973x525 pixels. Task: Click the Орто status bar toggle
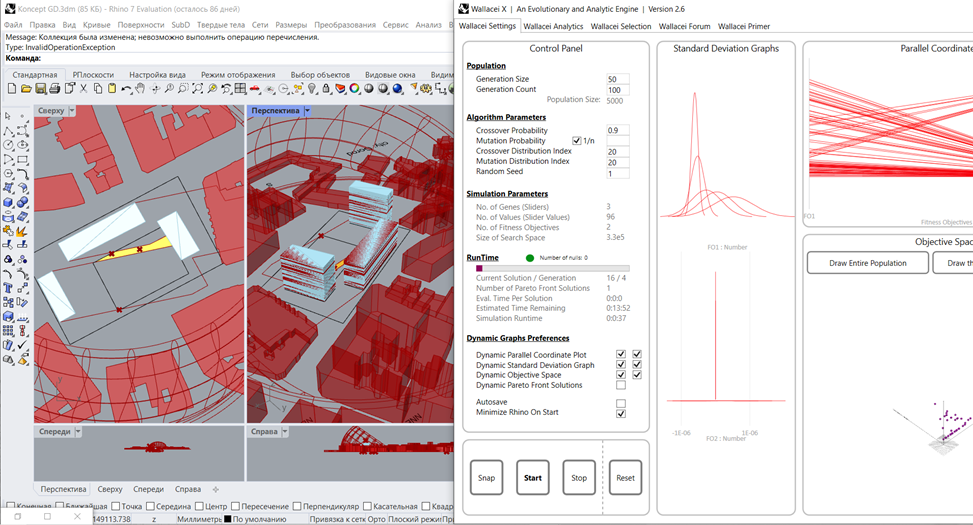coord(376,519)
